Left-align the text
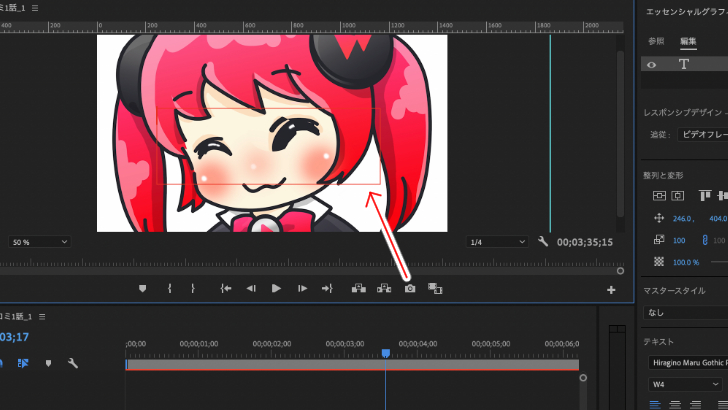Viewport: 728px width, 410px height. 655,404
